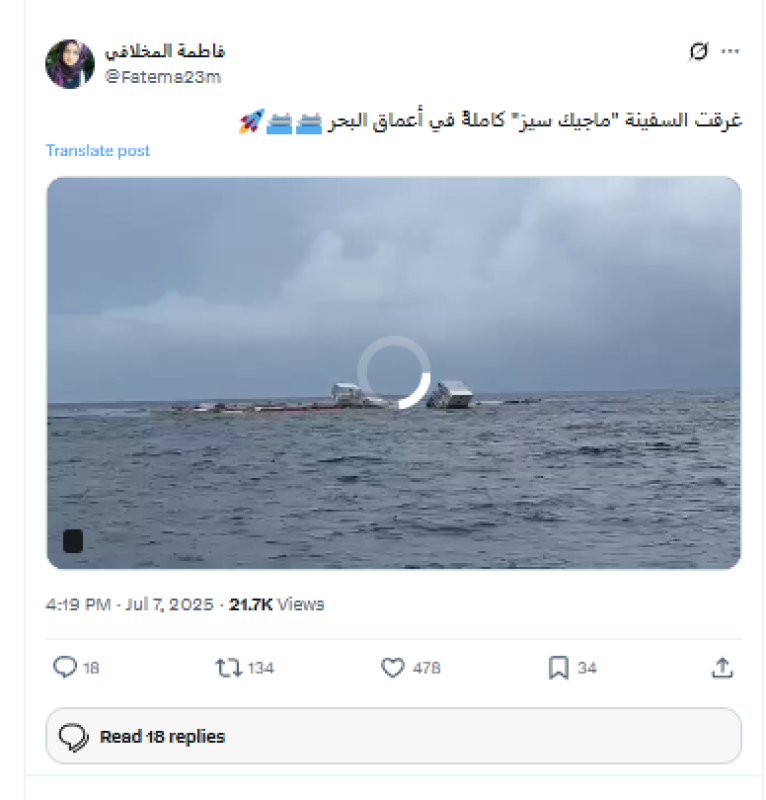
Task: Like the post with the heart icon
Action: pyautogui.click(x=392, y=667)
